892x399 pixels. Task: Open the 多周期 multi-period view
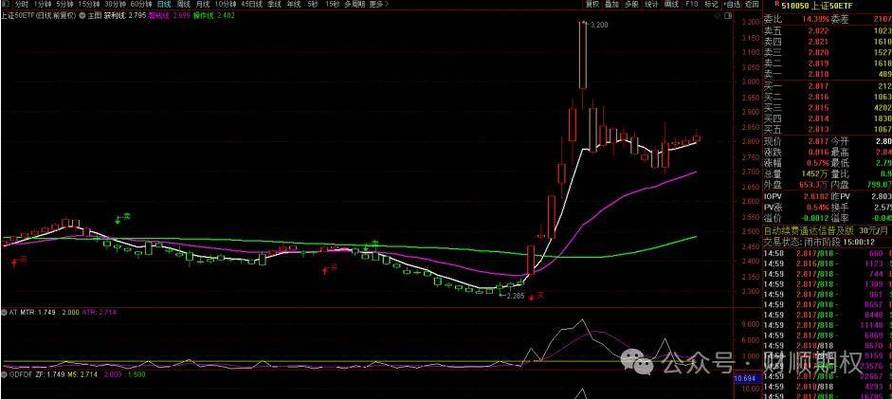pos(356,4)
